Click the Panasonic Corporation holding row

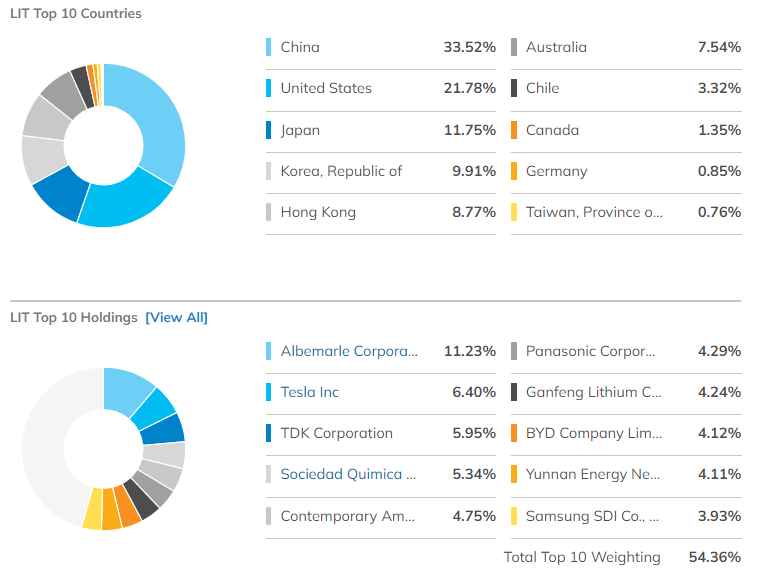coord(625,351)
